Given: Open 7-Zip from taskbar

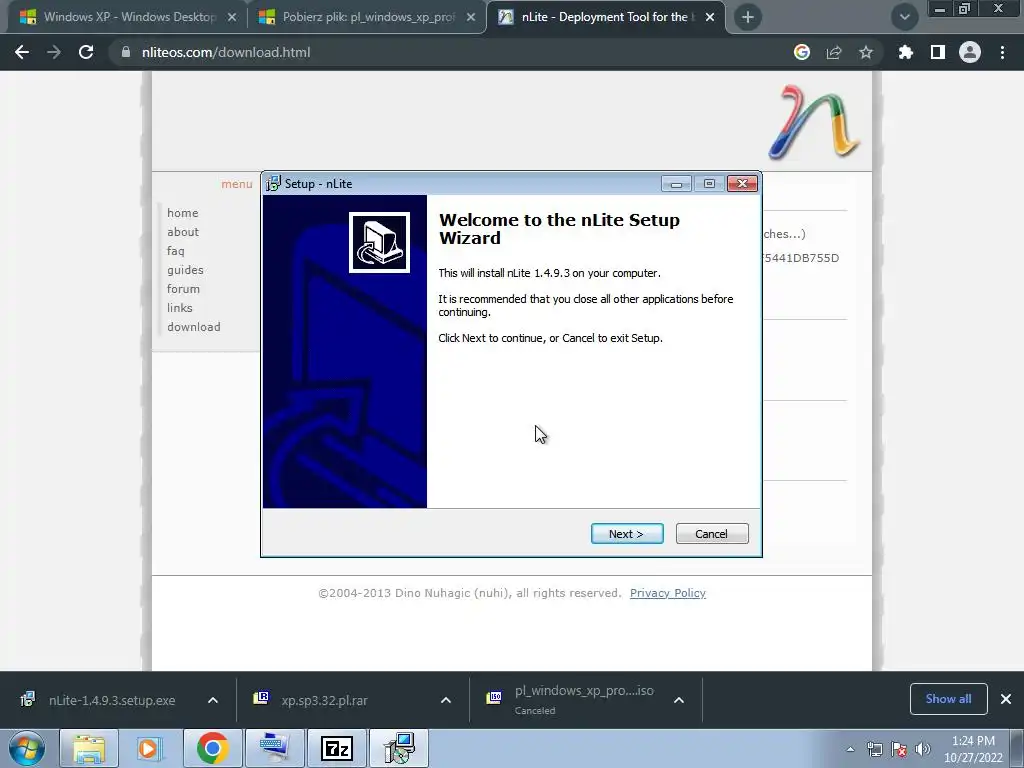Looking at the screenshot, I should pos(337,748).
